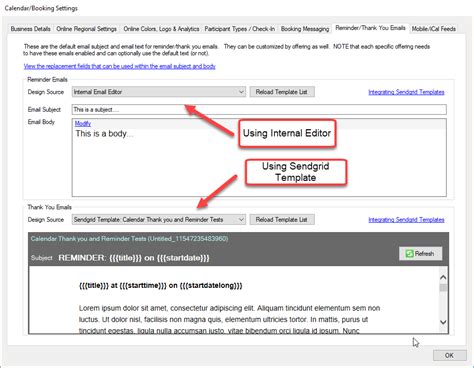Click the 'REMINDER: {{{title}}} on {{{startdate}}}' subject text
This screenshot has width=474, height=368.
[x=134, y=258]
